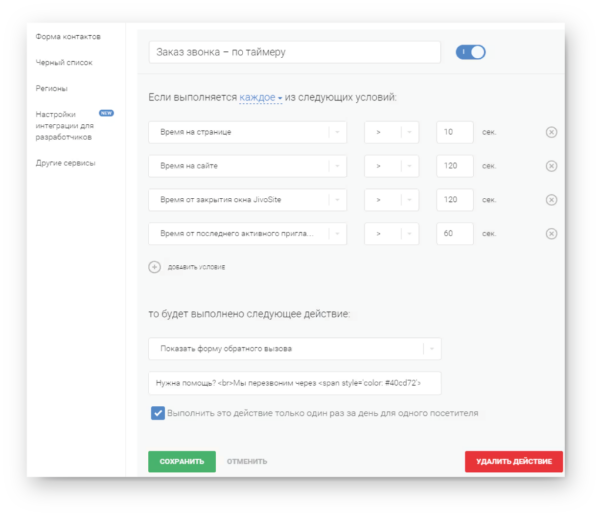This screenshot has width=600, height=516.
Task: Open the '>' operator dropdown for 'Время на странице'
Action: click(391, 132)
